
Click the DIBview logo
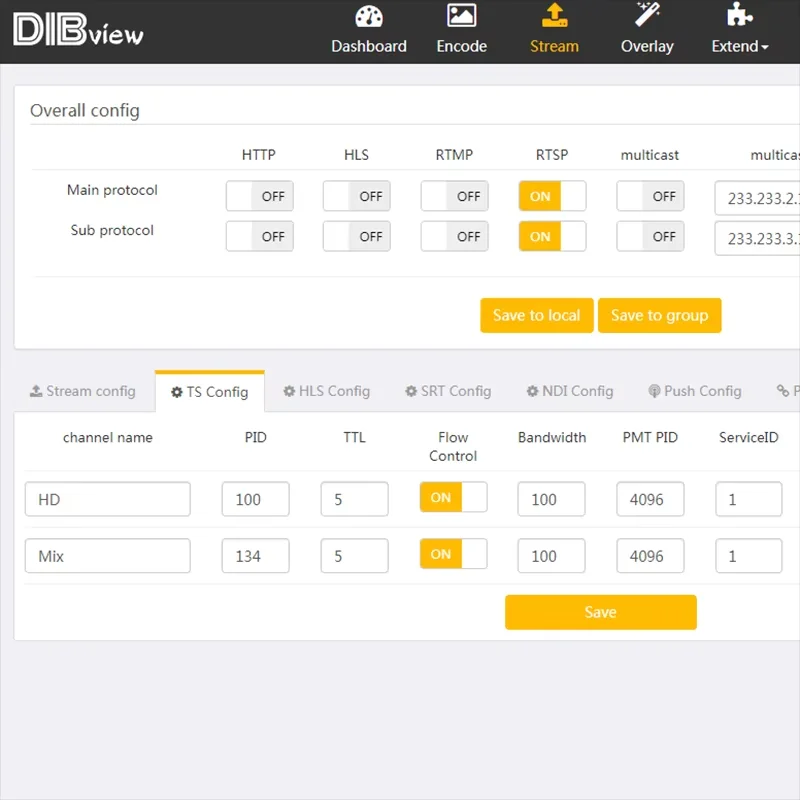click(78, 30)
